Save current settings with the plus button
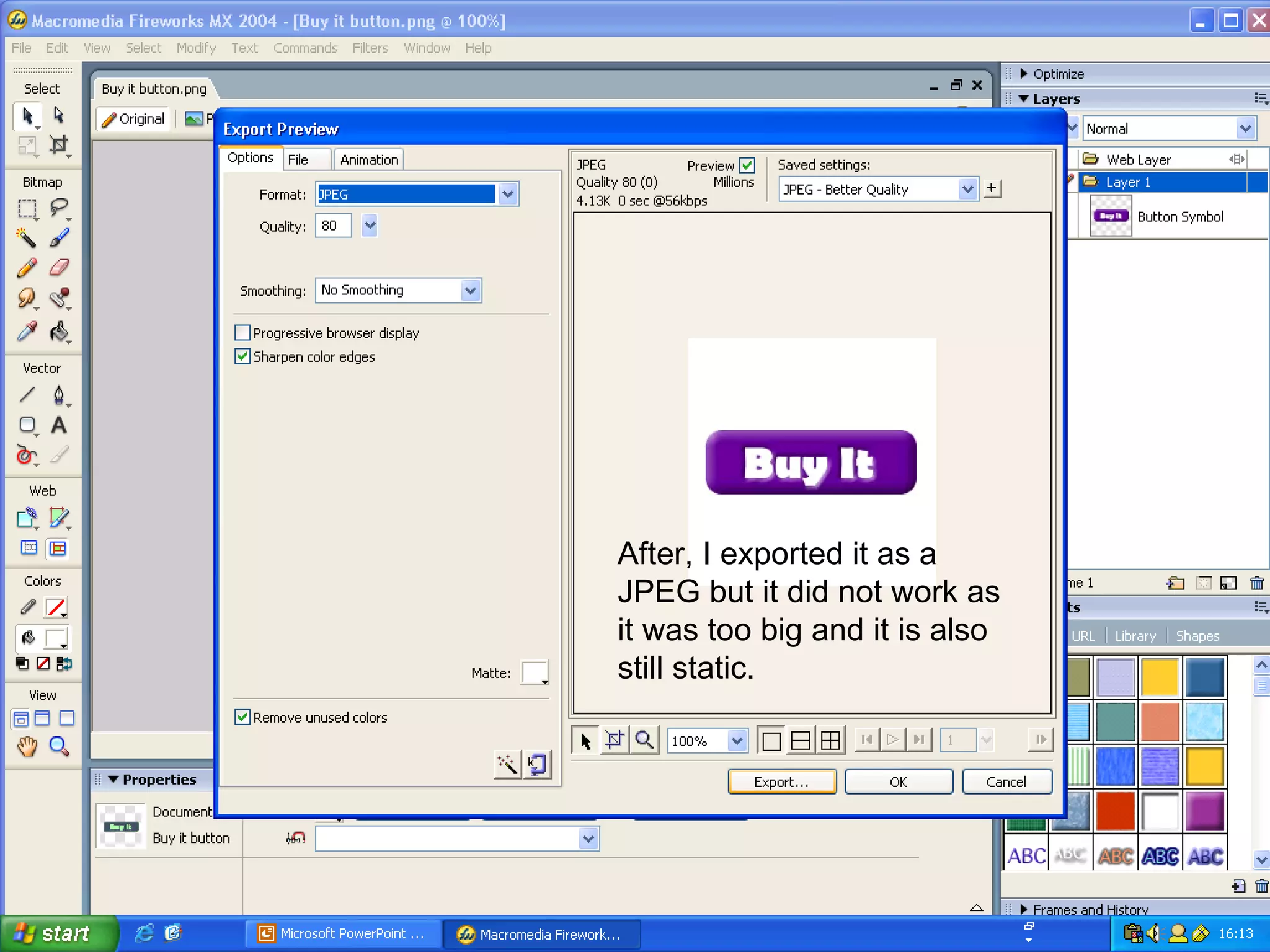This screenshot has height=952, width=1270. [x=992, y=188]
